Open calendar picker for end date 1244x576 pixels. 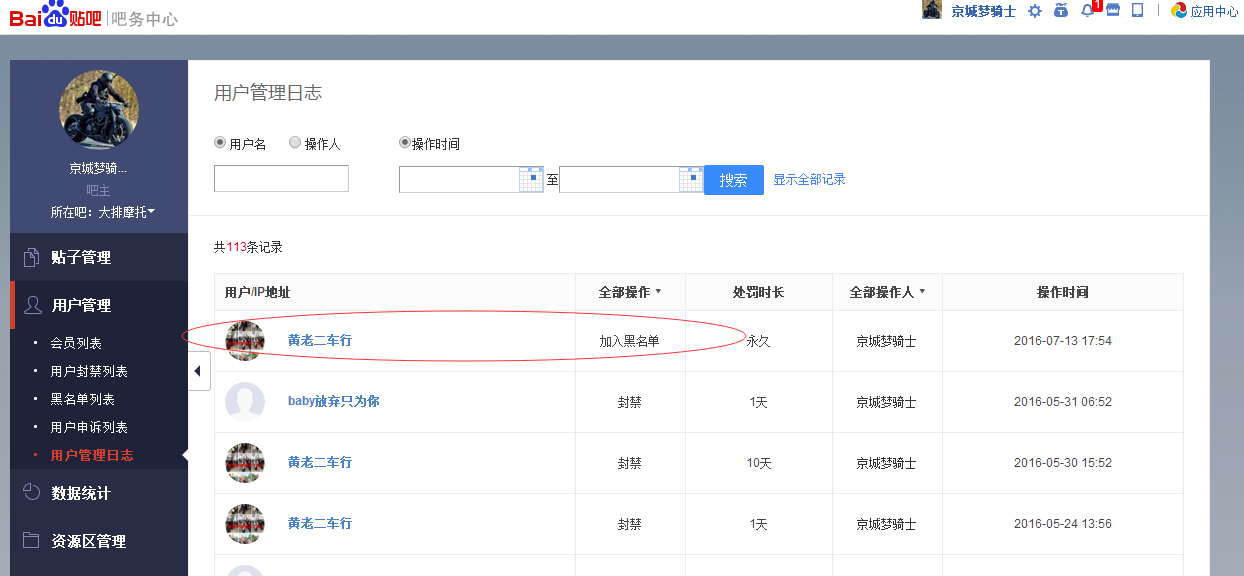(691, 179)
